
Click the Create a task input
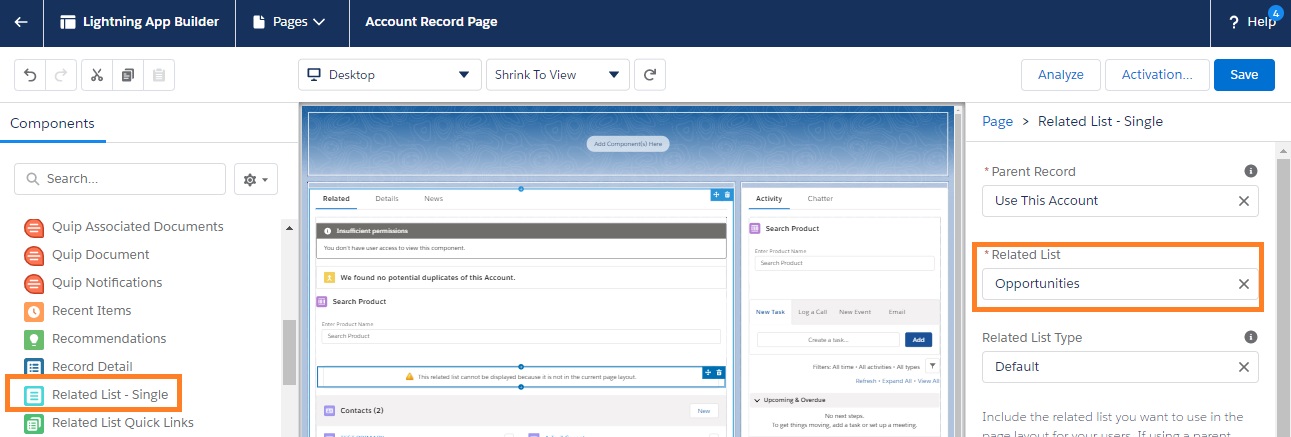[x=828, y=340]
